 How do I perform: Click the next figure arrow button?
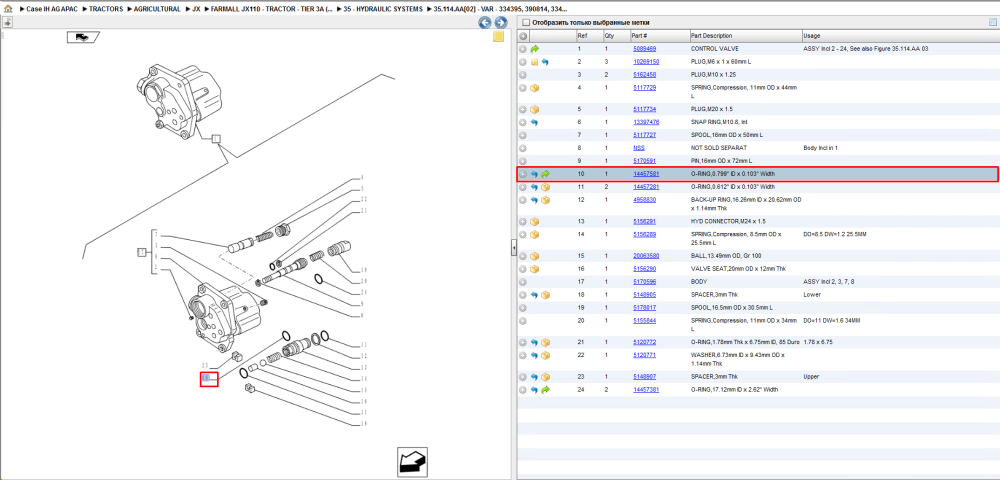pyautogui.click(x=501, y=23)
